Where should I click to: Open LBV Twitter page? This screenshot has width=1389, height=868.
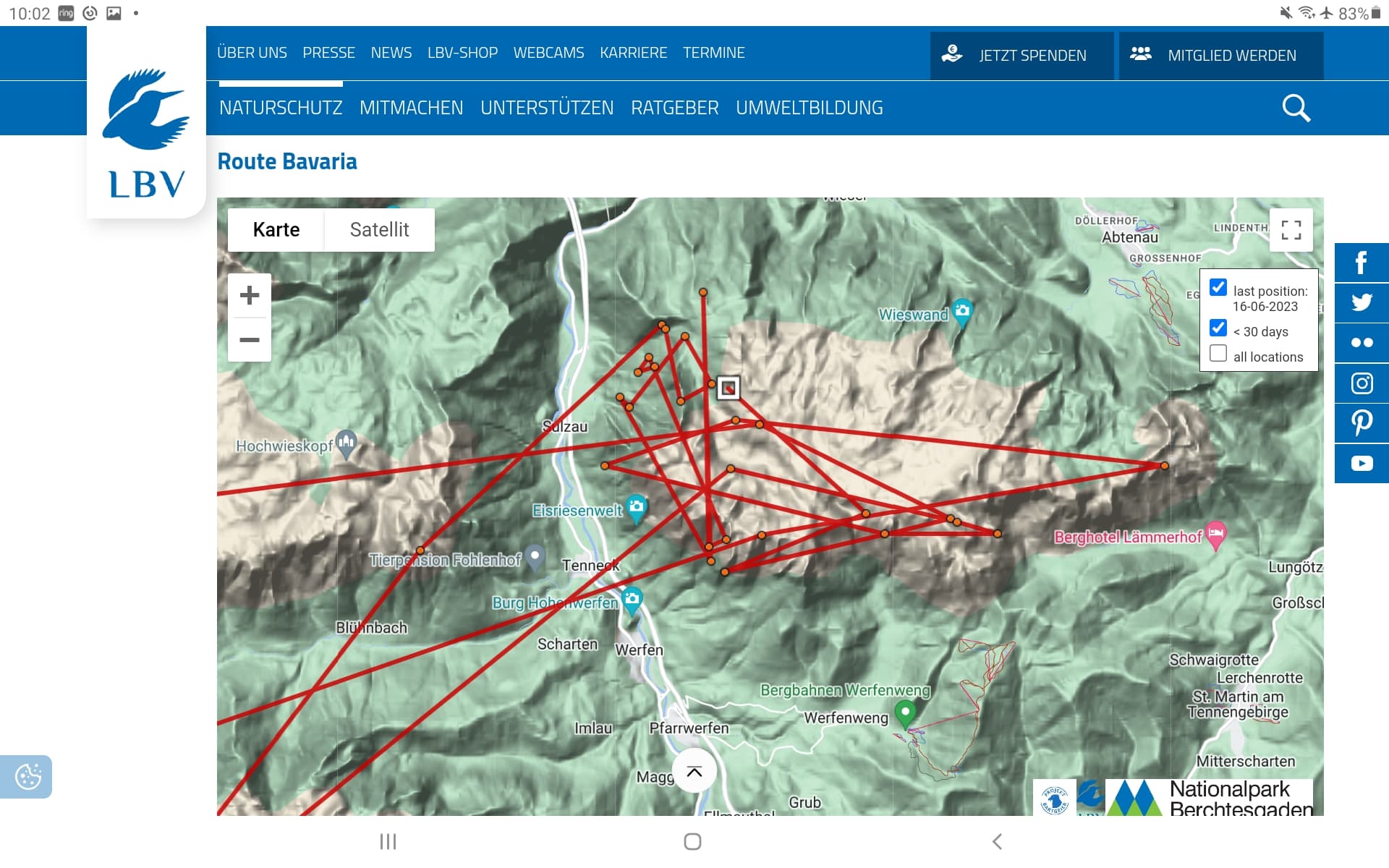click(1362, 302)
